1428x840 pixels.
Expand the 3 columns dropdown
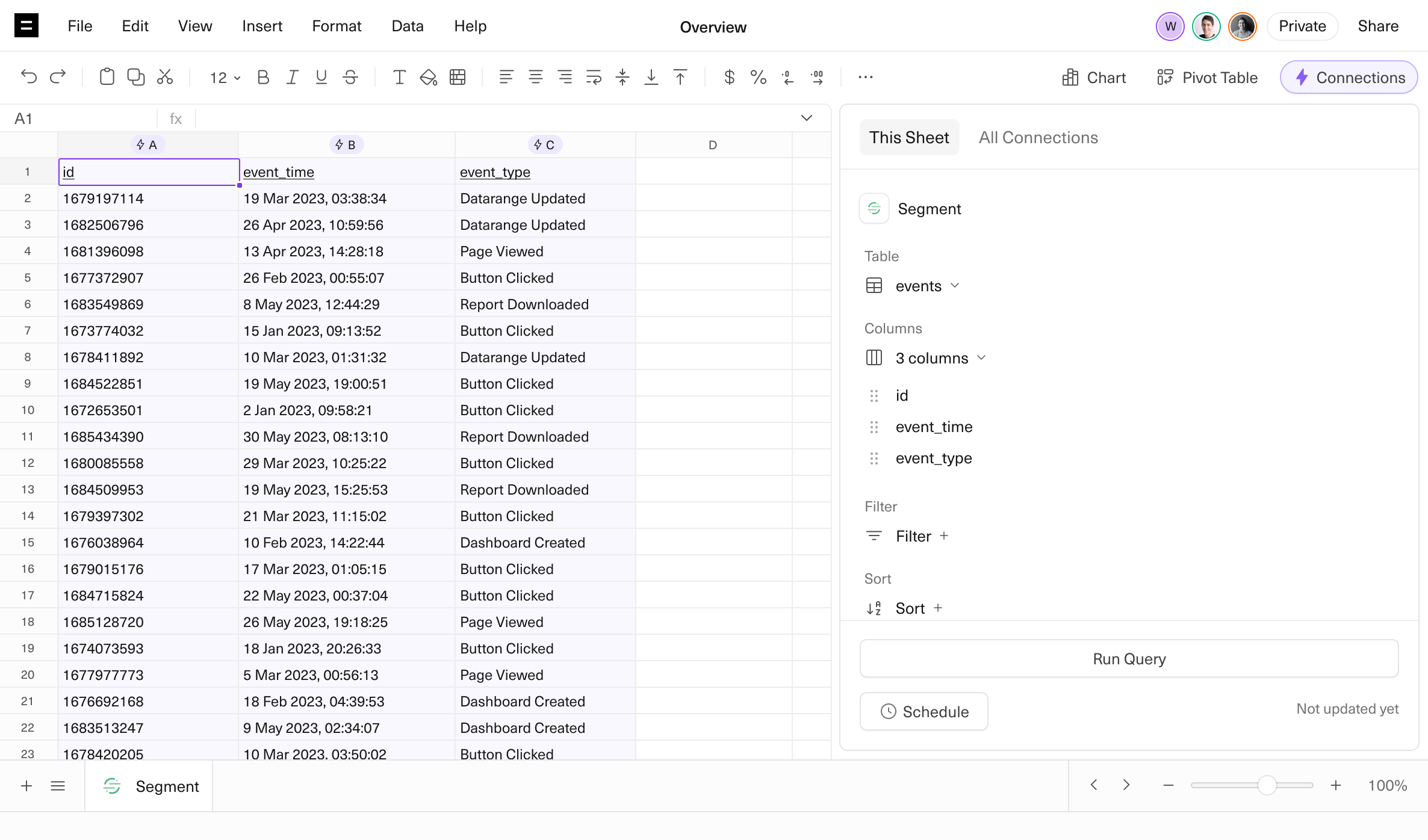[940, 358]
